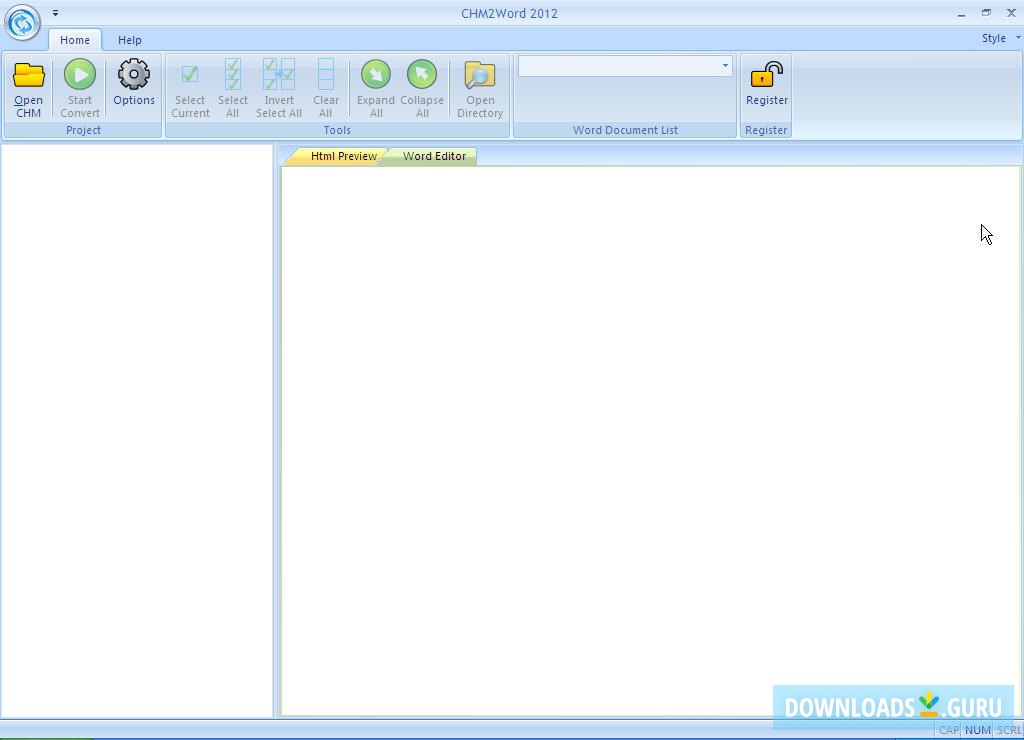1024x740 pixels.
Task: Open the Style dropdown menu
Action: coord(1000,38)
